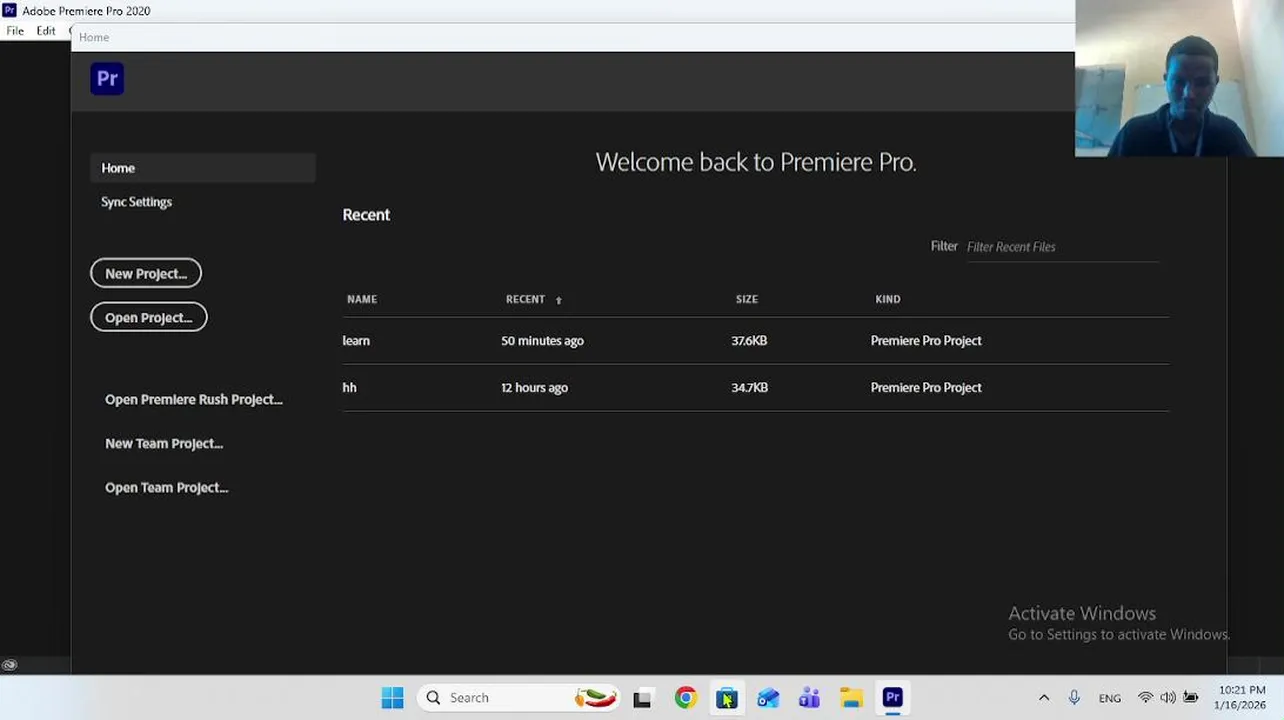Sort by the RECENT column header

(x=525, y=299)
